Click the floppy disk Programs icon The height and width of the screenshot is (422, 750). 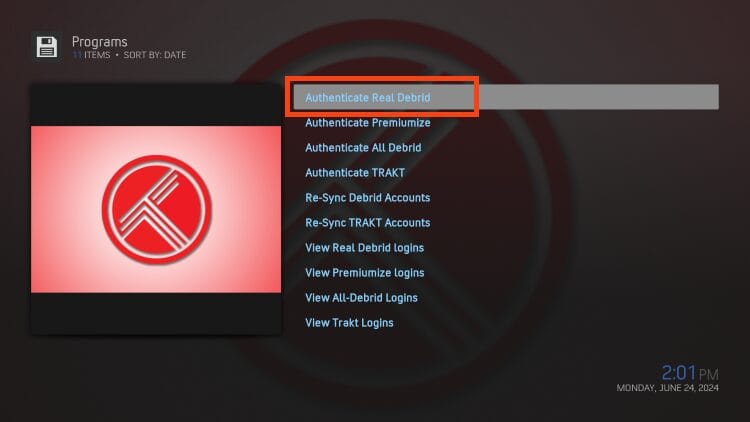click(x=46, y=47)
